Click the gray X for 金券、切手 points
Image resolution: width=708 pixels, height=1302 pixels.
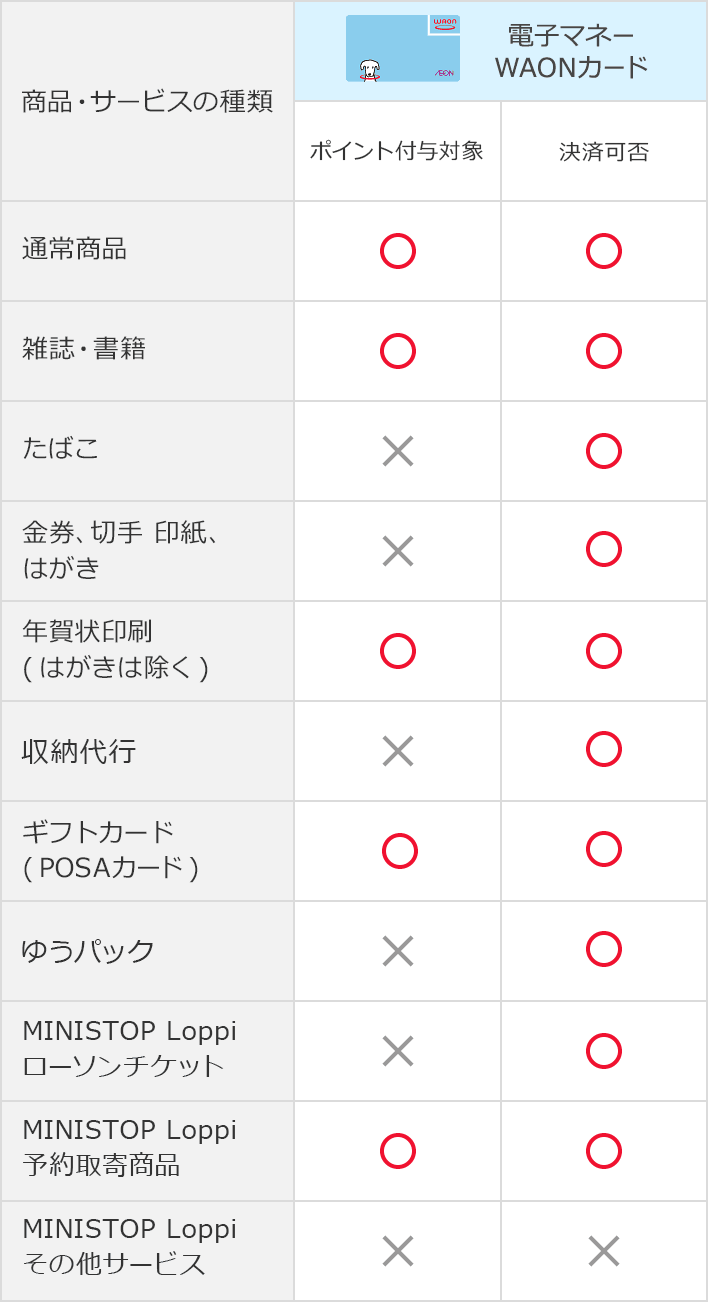[x=398, y=551]
